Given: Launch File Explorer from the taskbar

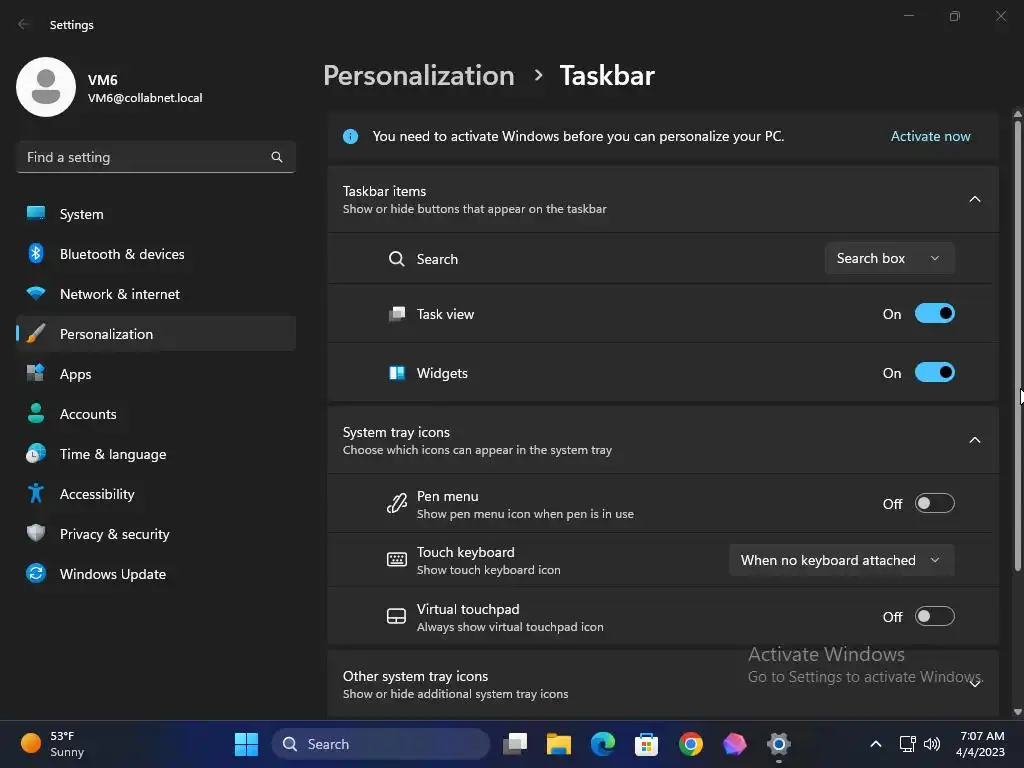Looking at the screenshot, I should 559,744.
